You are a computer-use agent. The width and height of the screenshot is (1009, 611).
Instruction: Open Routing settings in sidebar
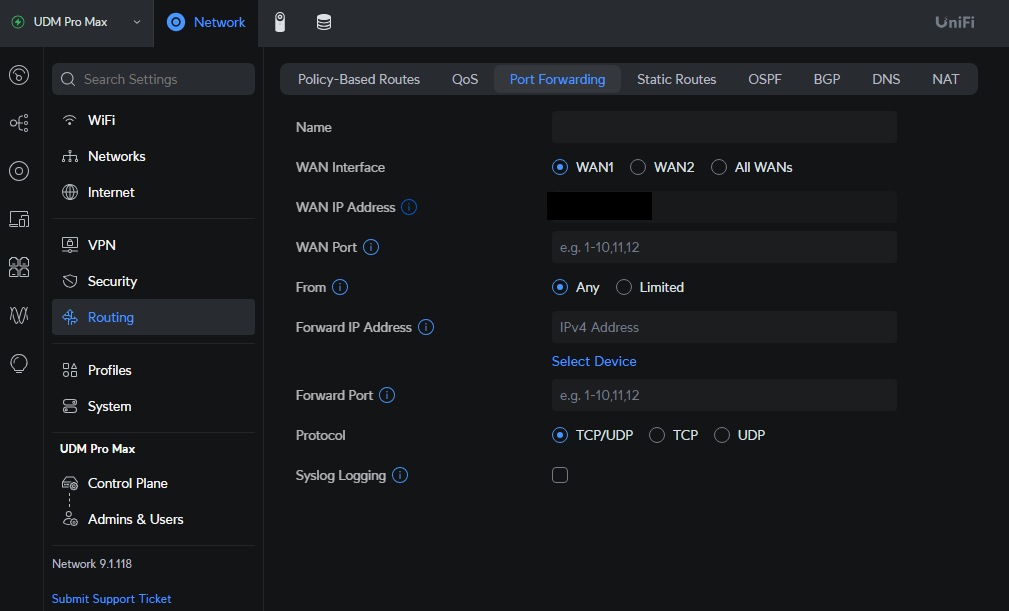click(x=153, y=317)
